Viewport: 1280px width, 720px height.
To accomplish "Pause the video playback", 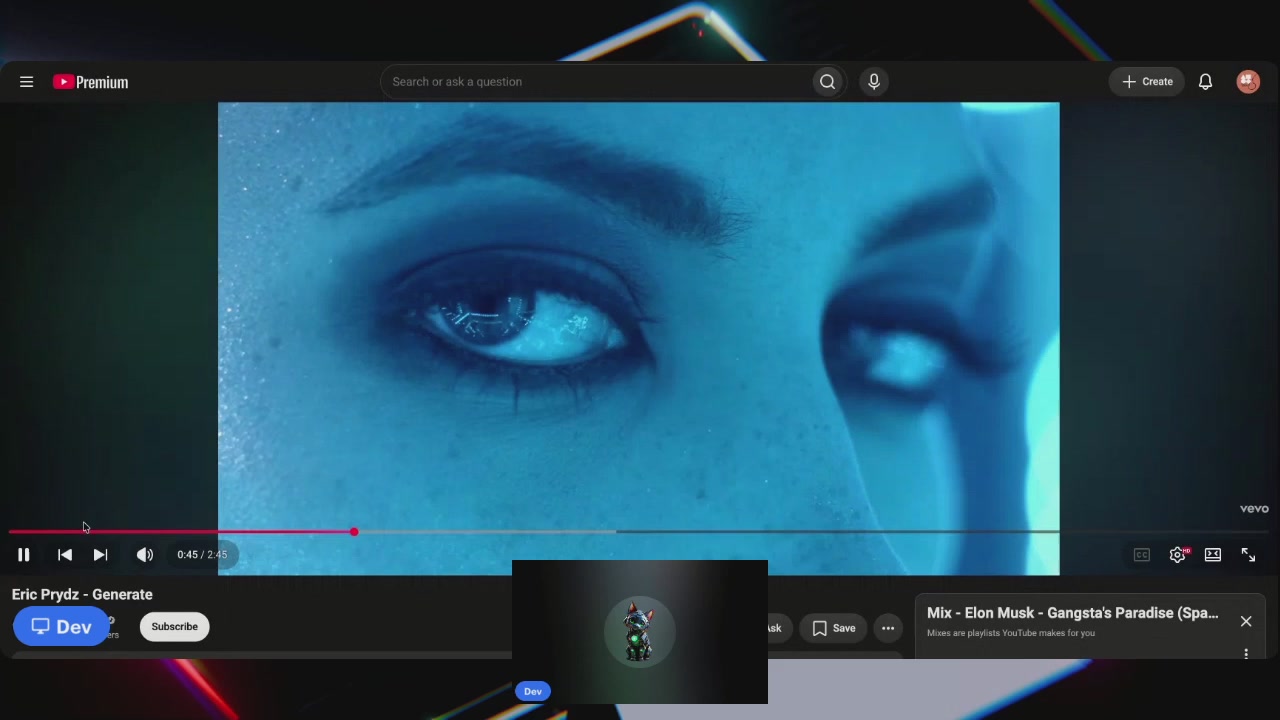I will click(x=24, y=554).
